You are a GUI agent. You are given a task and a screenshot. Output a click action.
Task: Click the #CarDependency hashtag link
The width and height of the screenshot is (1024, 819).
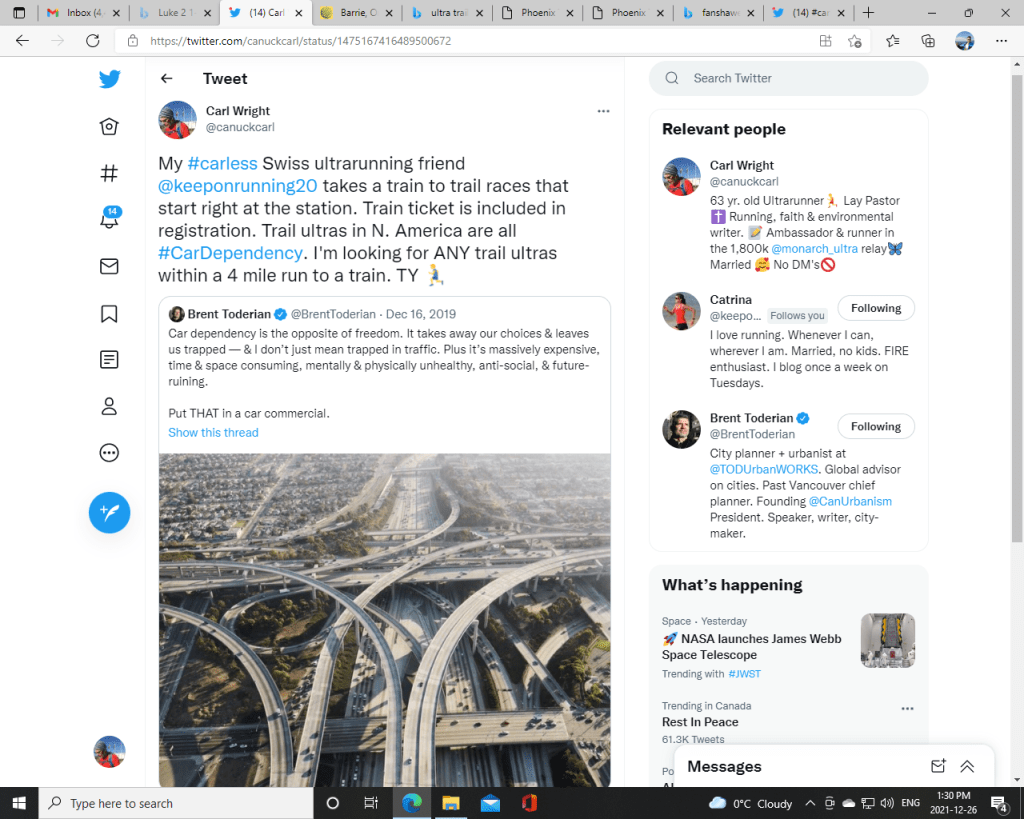pos(230,253)
